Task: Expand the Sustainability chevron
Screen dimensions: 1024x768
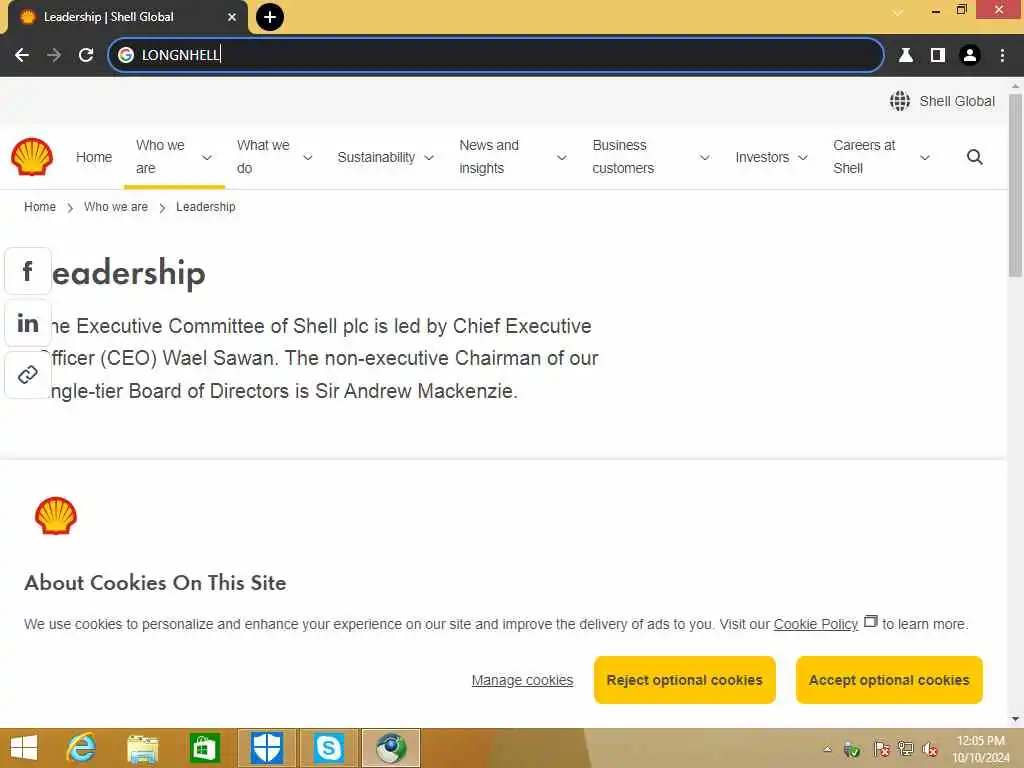Action: click(429, 157)
